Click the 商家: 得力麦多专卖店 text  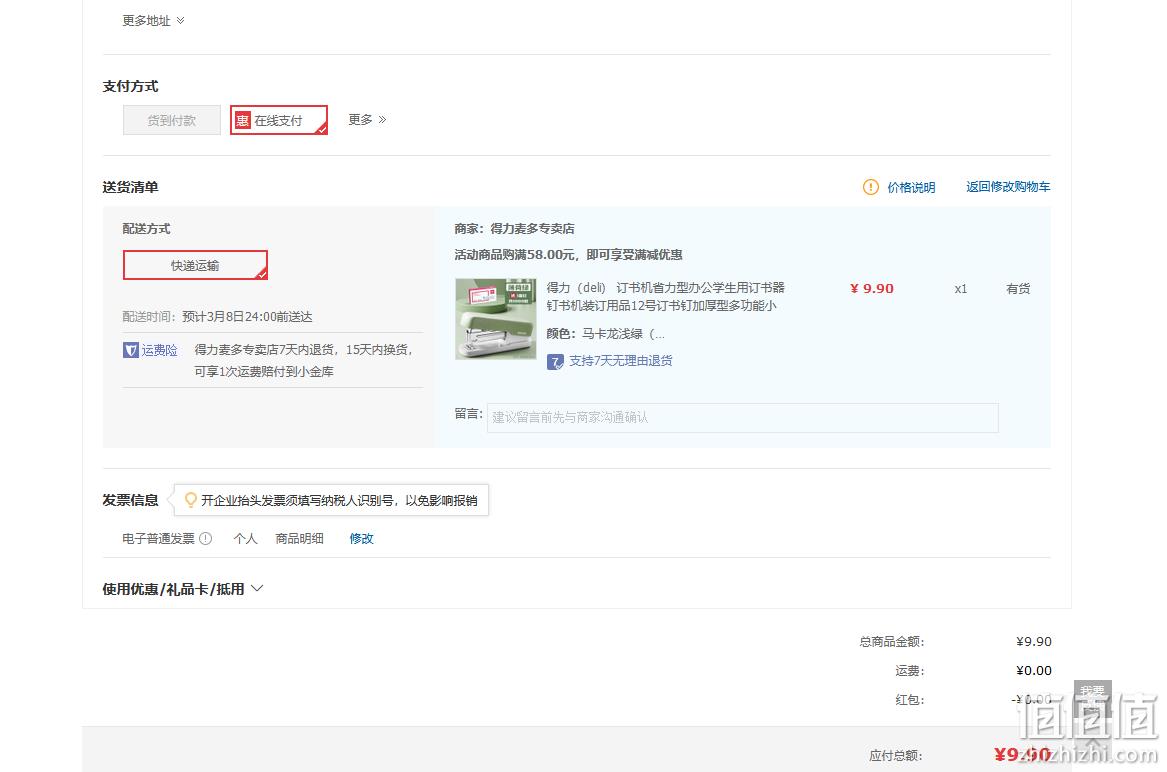coord(514,229)
